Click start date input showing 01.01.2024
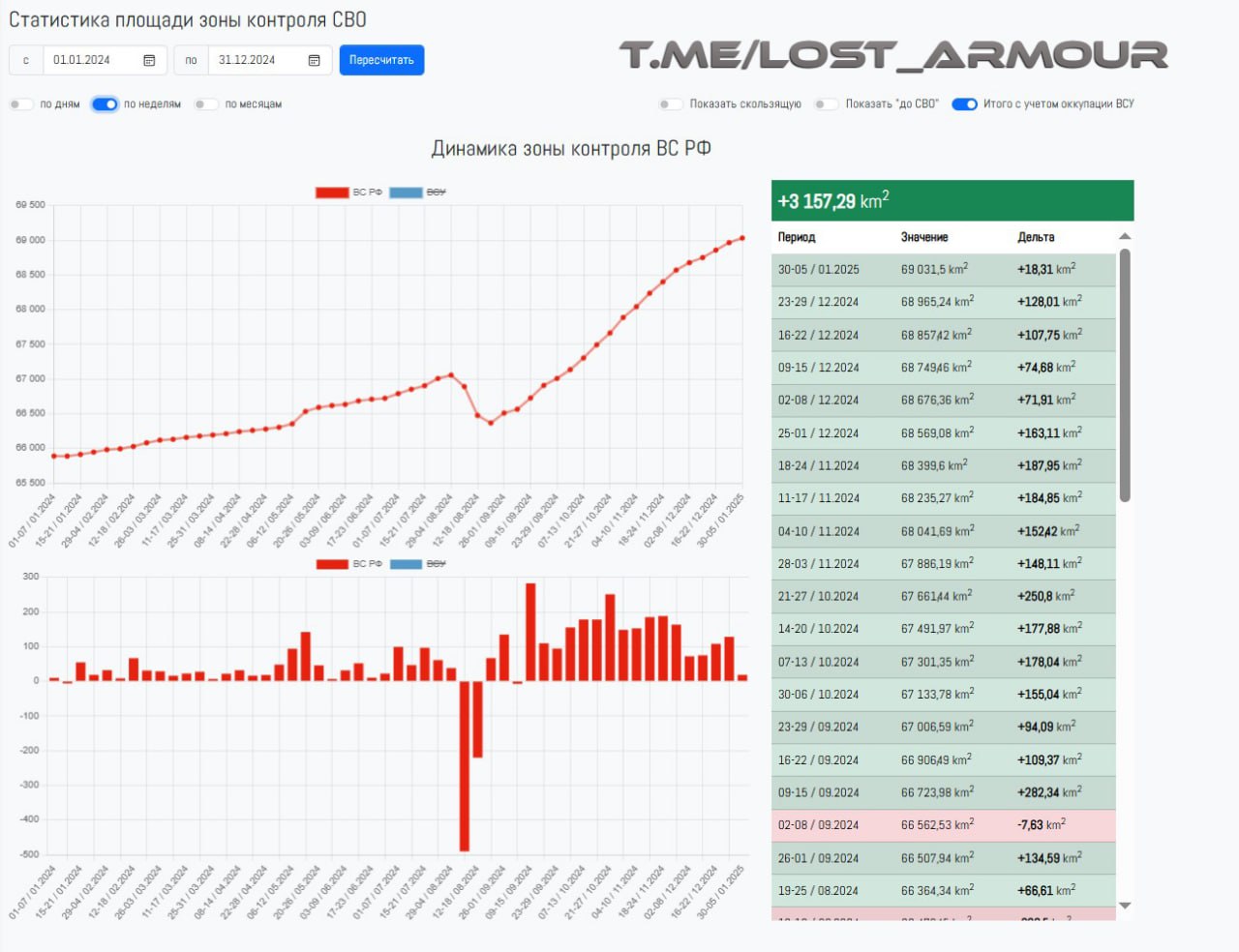This screenshot has width=1239, height=952. [x=92, y=60]
